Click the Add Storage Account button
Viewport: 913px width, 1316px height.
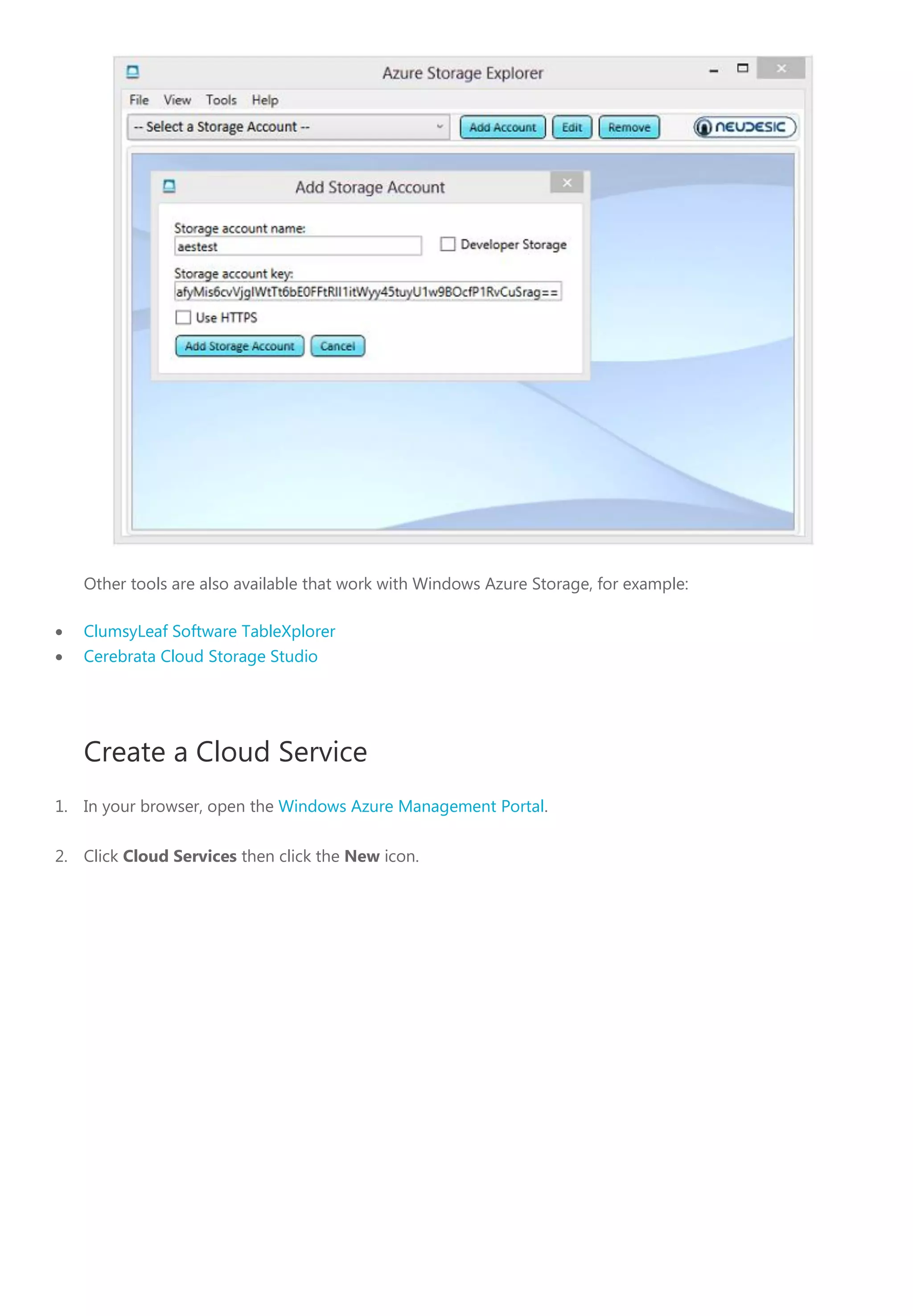click(x=240, y=346)
